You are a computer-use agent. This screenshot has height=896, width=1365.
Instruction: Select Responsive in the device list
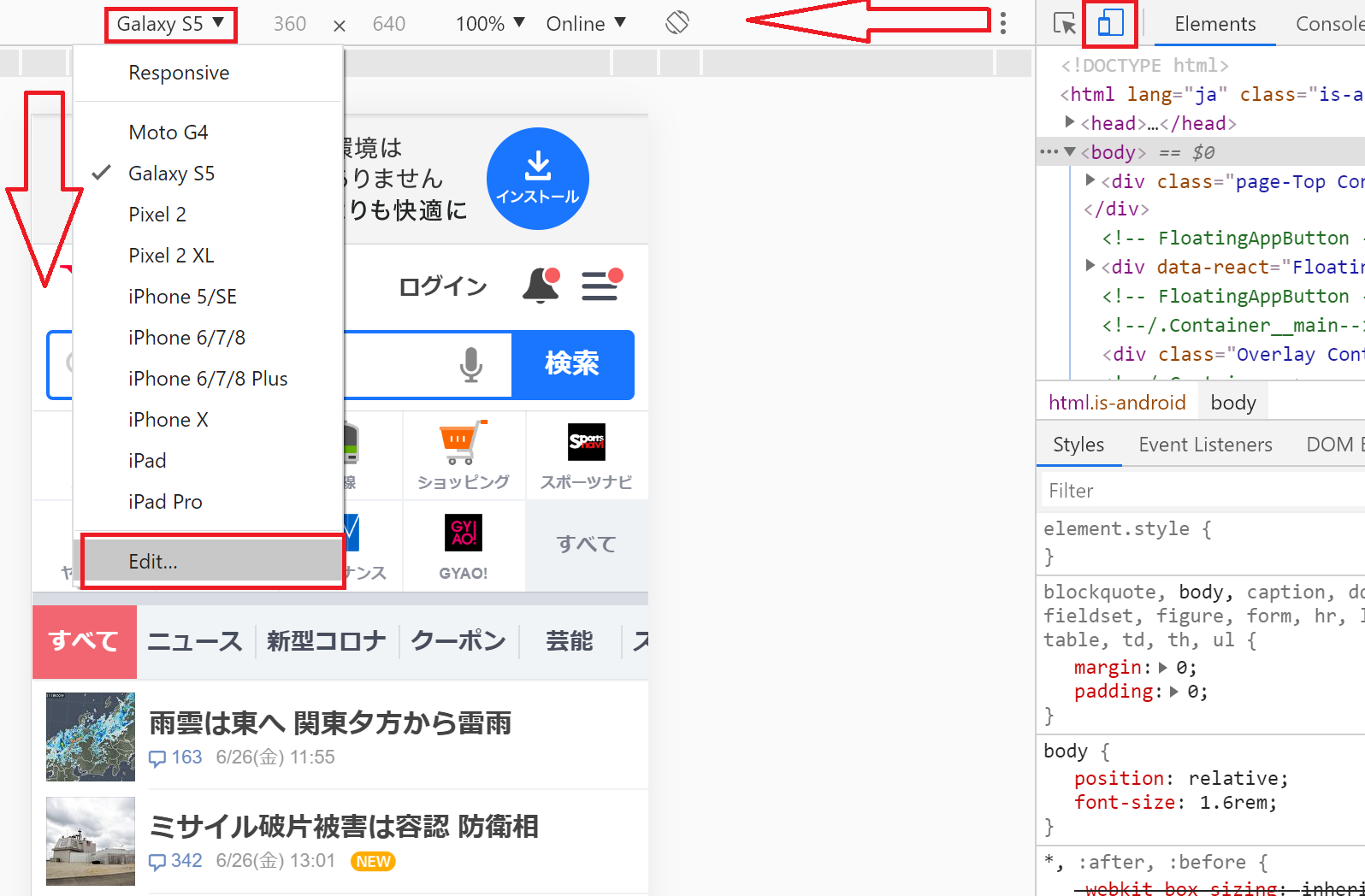pos(209,74)
